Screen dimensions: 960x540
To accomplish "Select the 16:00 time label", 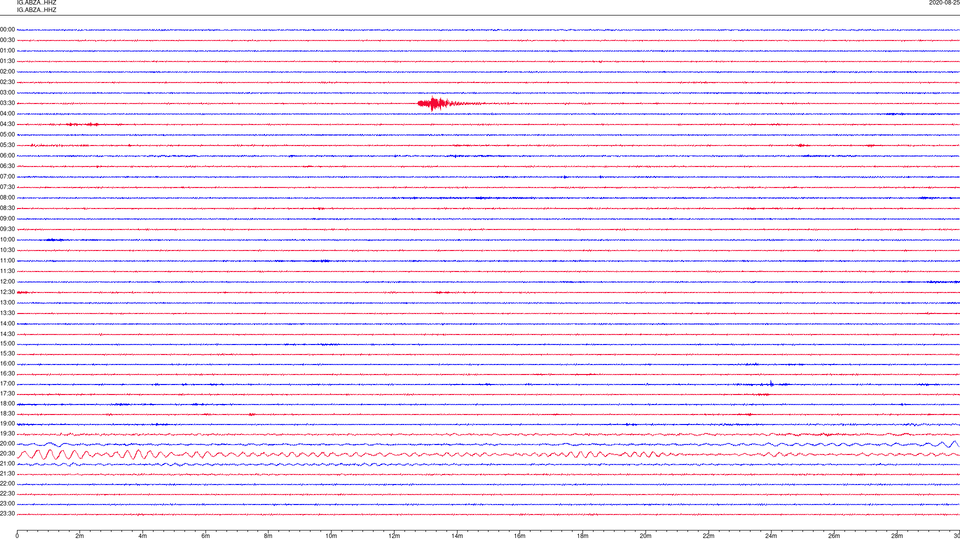I will click(x=7, y=364).
